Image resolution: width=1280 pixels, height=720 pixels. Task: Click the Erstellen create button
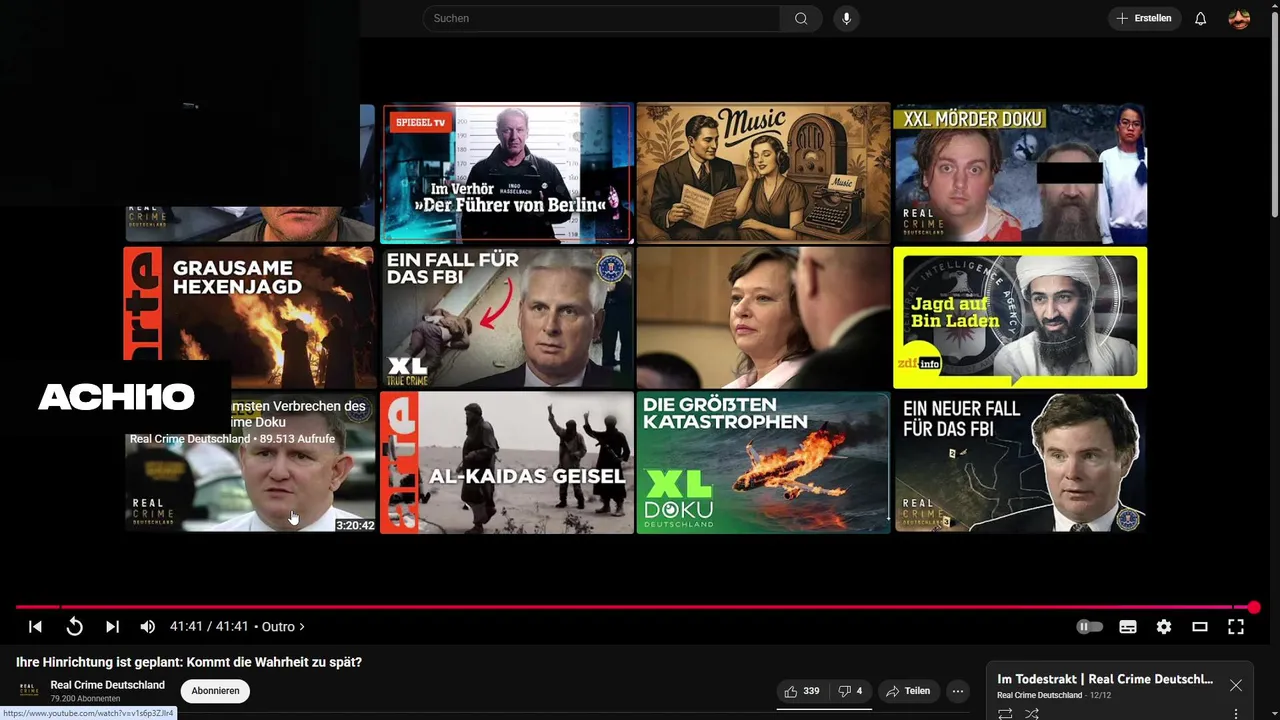[1144, 18]
